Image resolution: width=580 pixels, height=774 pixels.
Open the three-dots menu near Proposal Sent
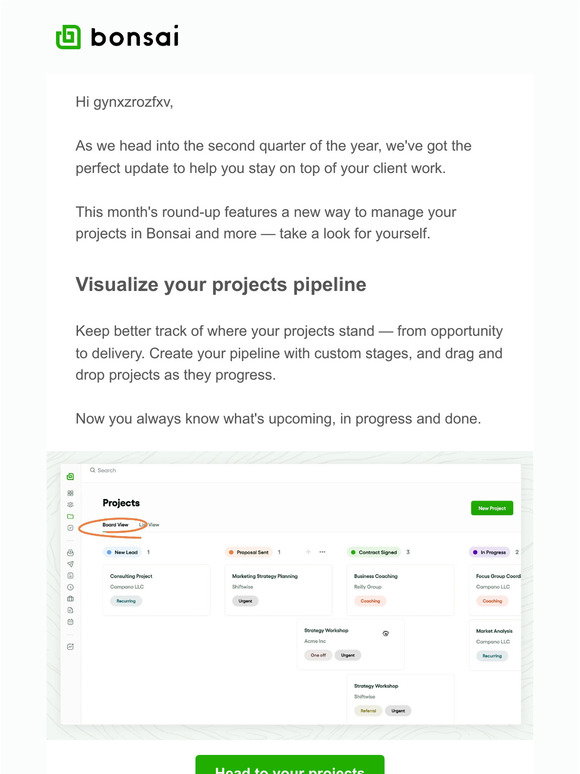[x=322, y=552]
